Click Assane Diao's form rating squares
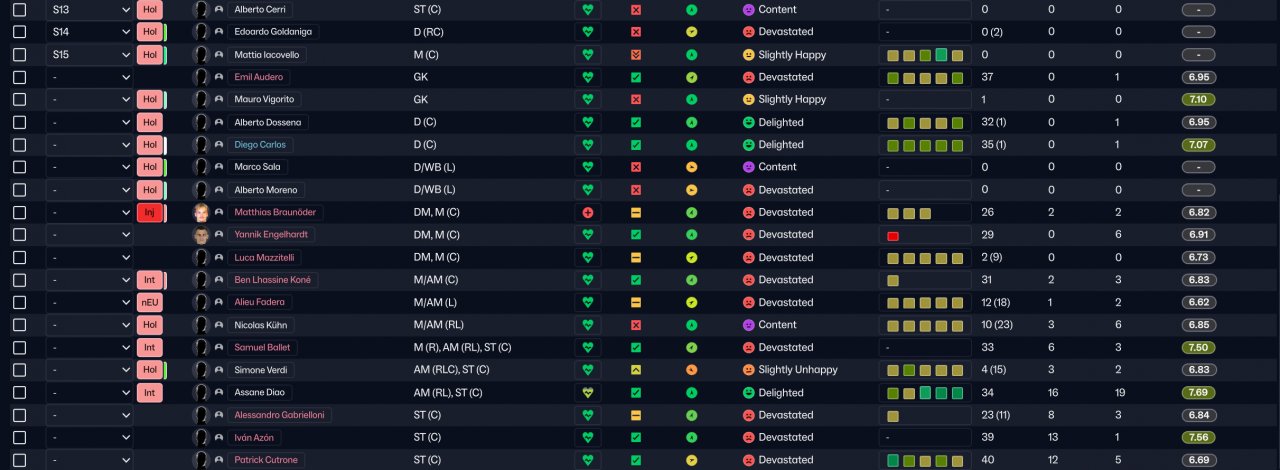 coord(925,392)
